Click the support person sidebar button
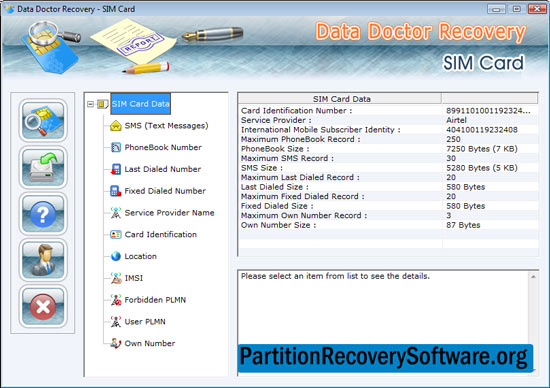The height and width of the screenshot is (388, 550). (x=43, y=260)
